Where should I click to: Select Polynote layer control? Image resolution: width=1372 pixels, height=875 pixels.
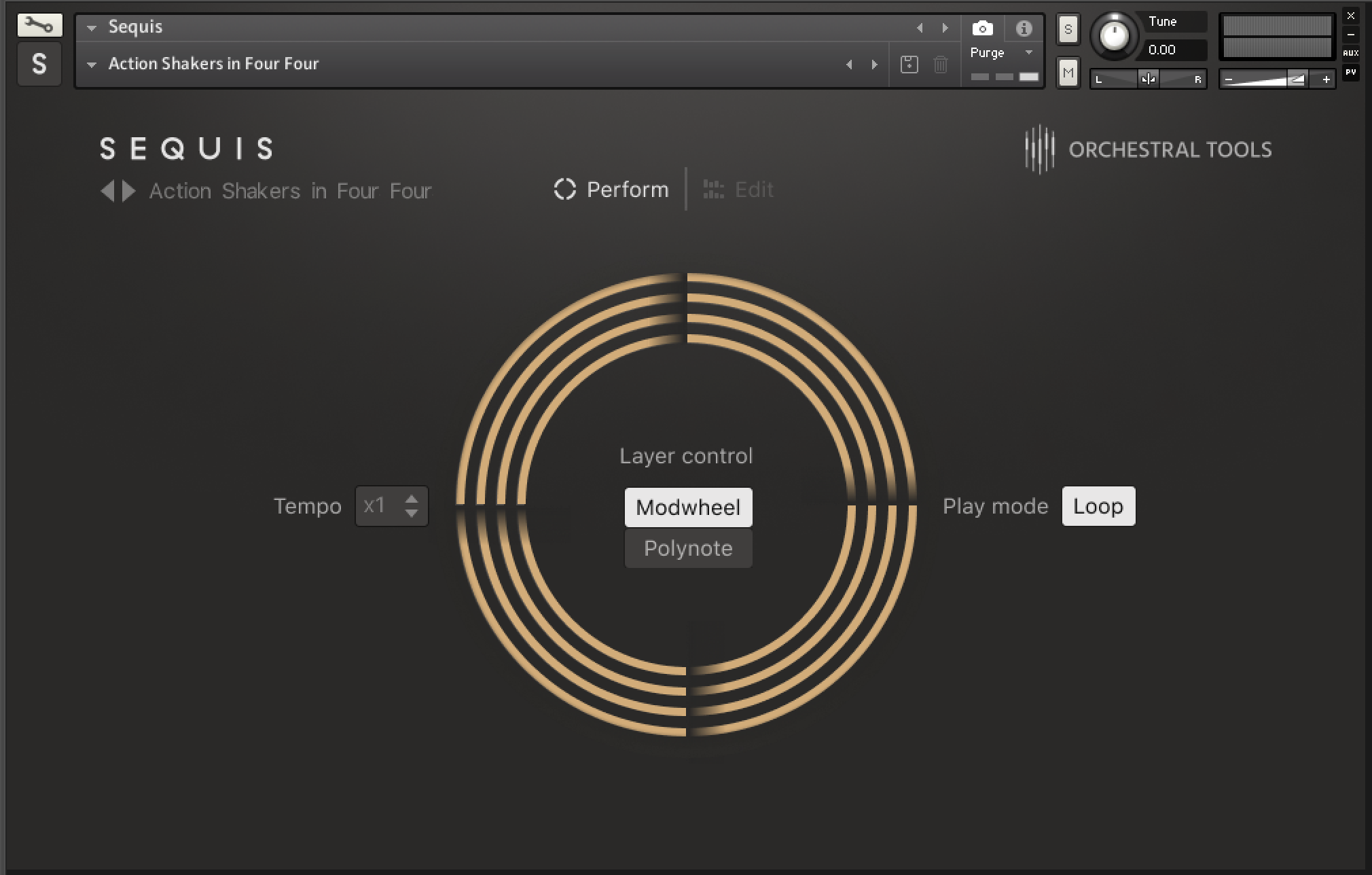(688, 548)
